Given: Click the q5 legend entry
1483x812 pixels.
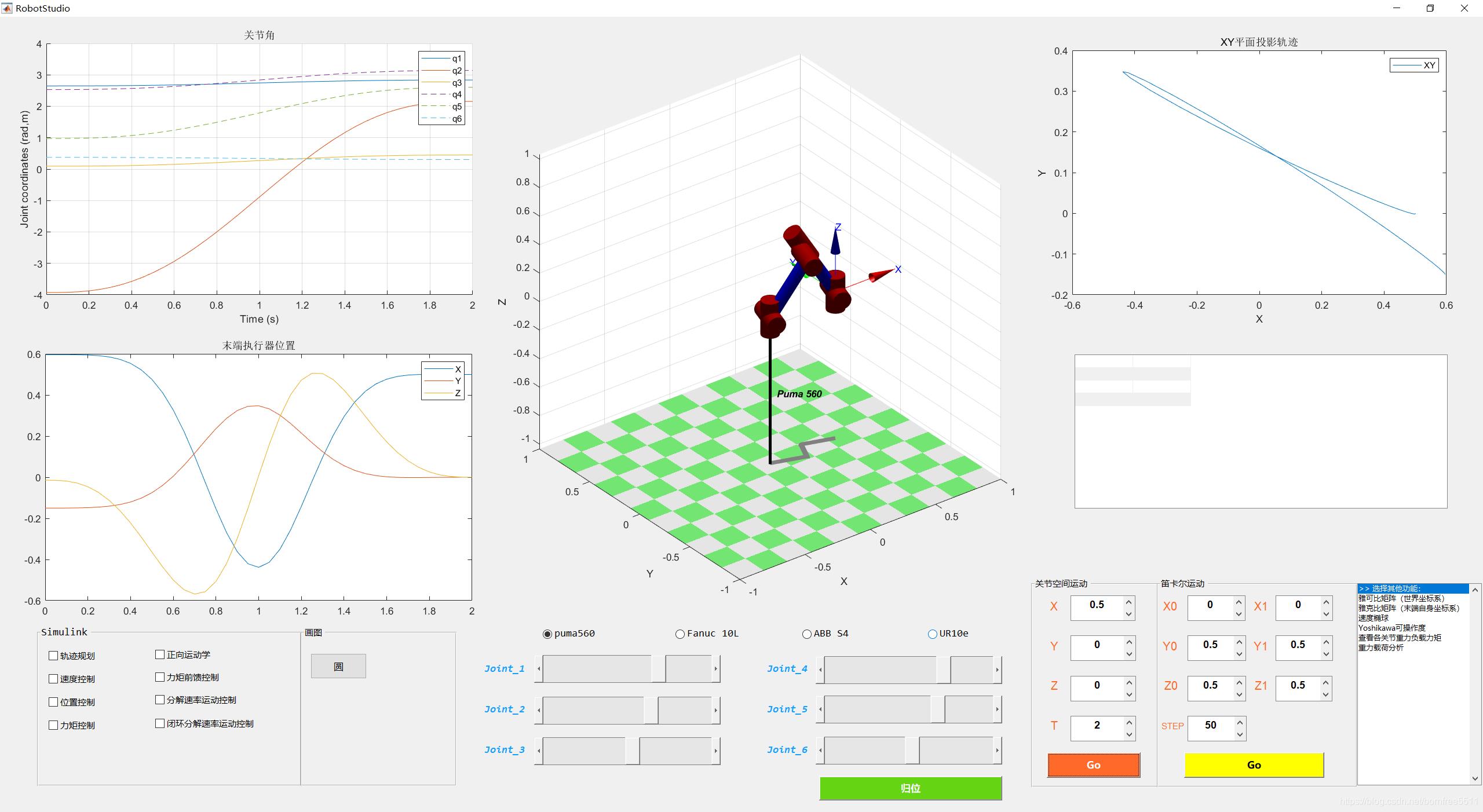Looking at the screenshot, I should coord(441,107).
